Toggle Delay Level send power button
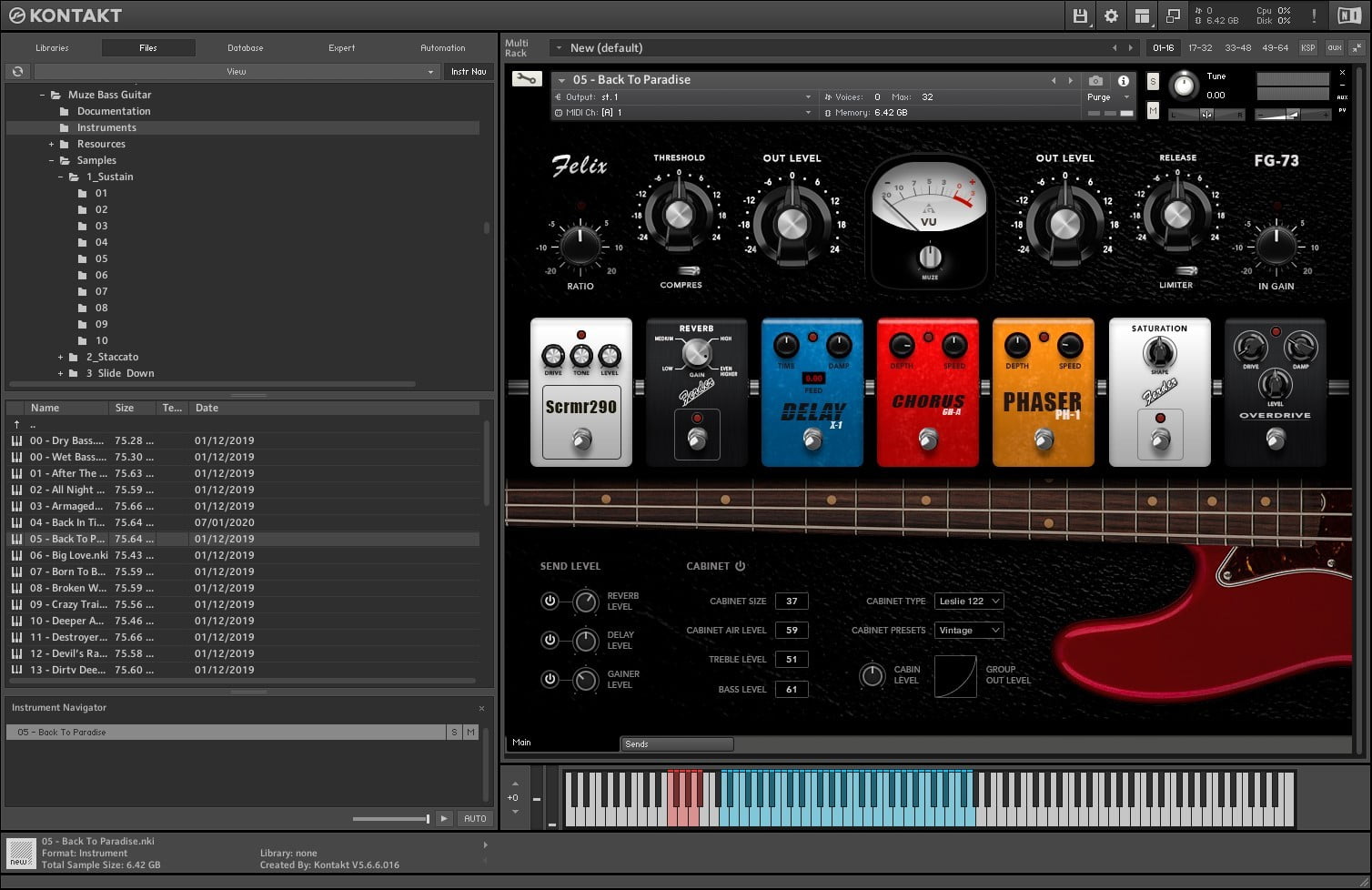 pyautogui.click(x=550, y=640)
